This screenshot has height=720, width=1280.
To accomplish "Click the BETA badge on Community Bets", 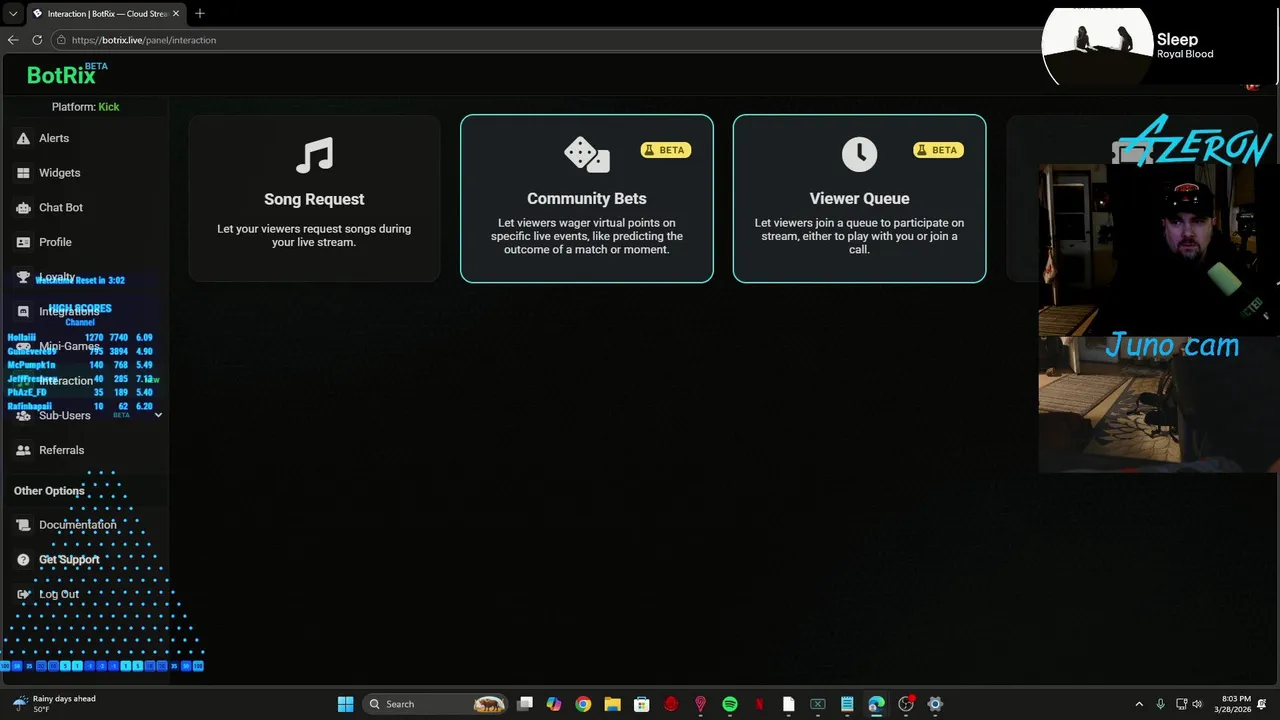I will click(x=666, y=150).
